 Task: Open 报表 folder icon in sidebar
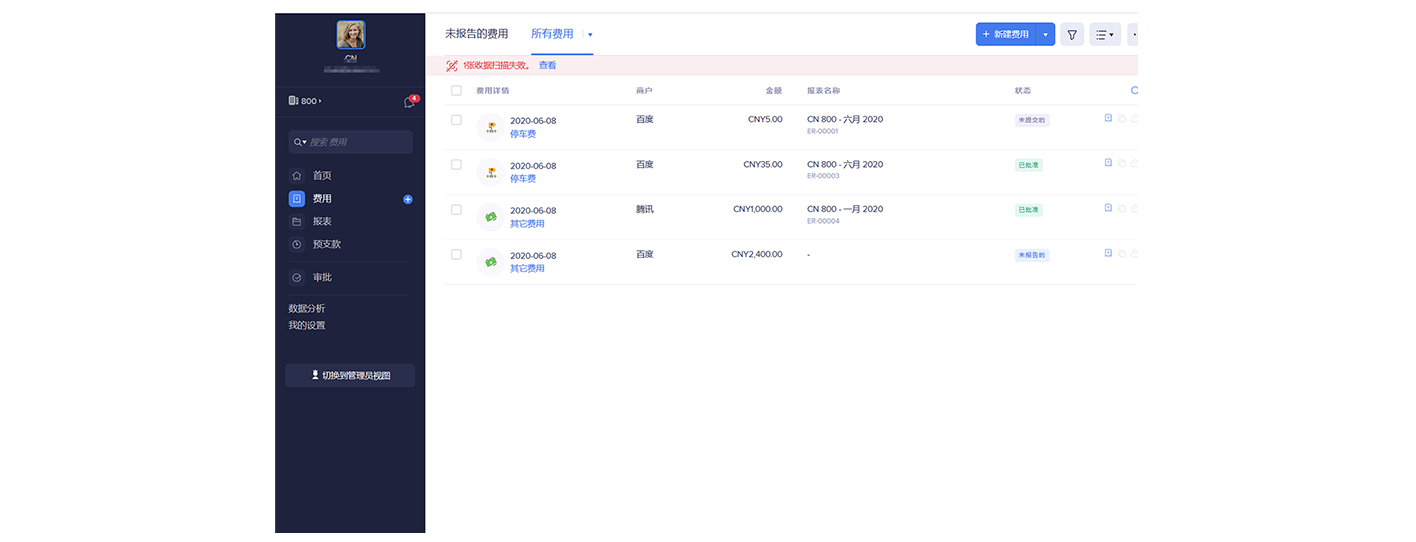pos(297,221)
